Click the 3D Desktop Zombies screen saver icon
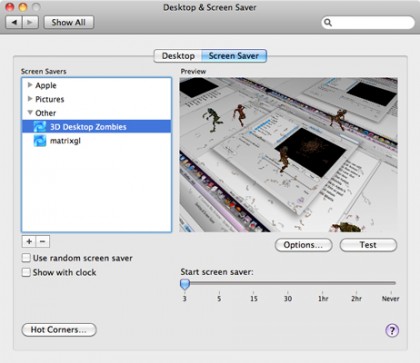 click(x=40, y=127)
